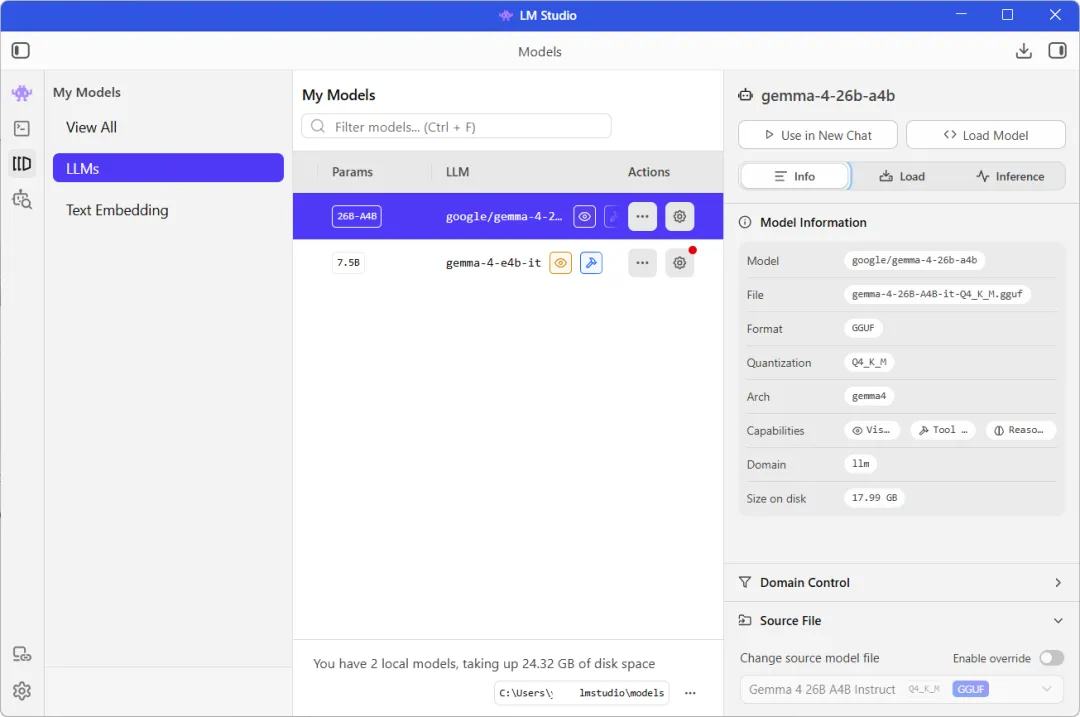Click the Source File folder icon
Screen dimensions: 1080x717
tap(745, 621)
